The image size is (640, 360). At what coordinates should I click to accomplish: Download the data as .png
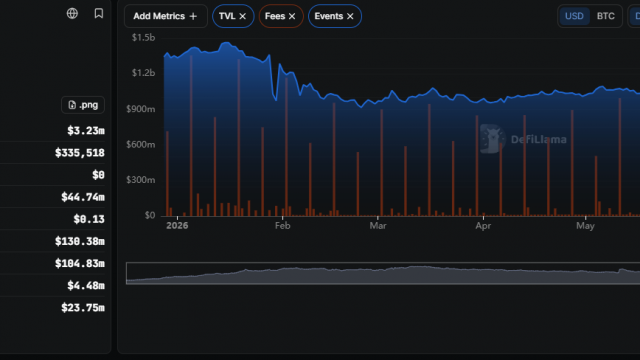pyautogui.click(x=83, y=105)
